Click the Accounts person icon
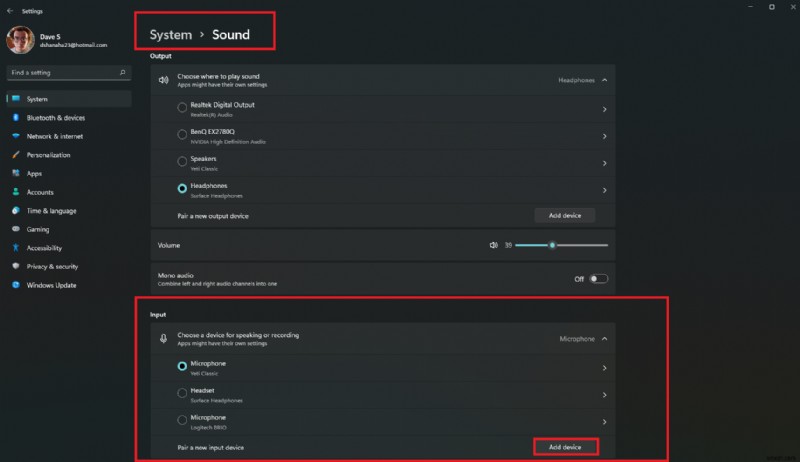 [x=16, y=192]
